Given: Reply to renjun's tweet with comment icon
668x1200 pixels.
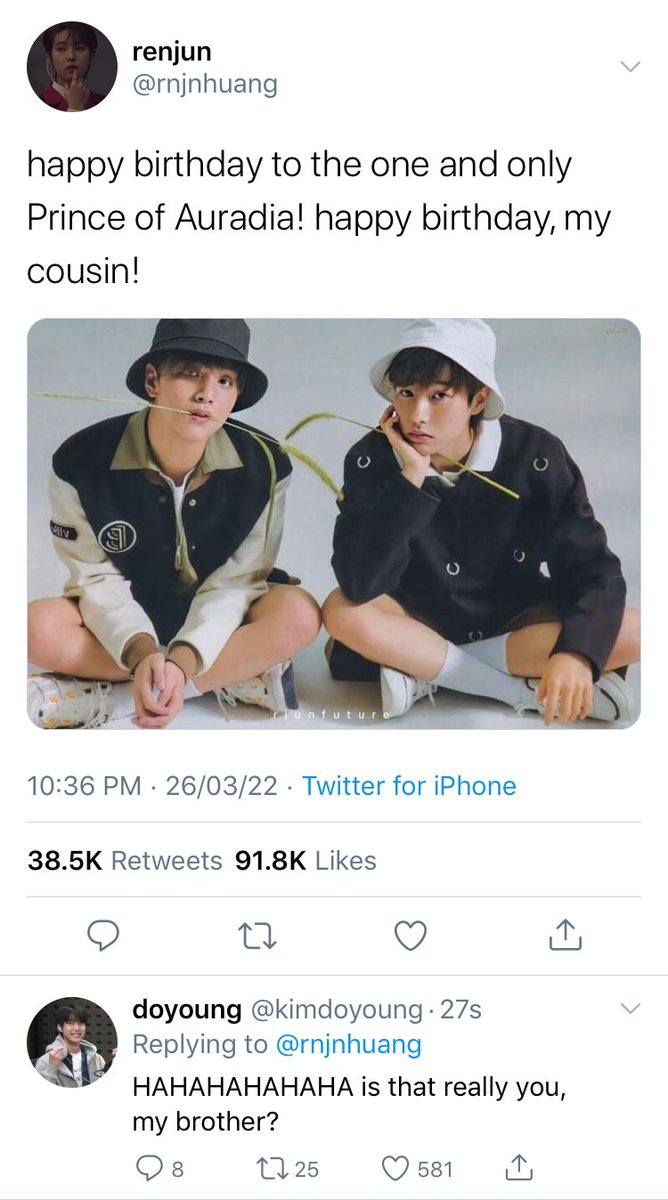Looking at the screenshot, I should coord(103,935).
